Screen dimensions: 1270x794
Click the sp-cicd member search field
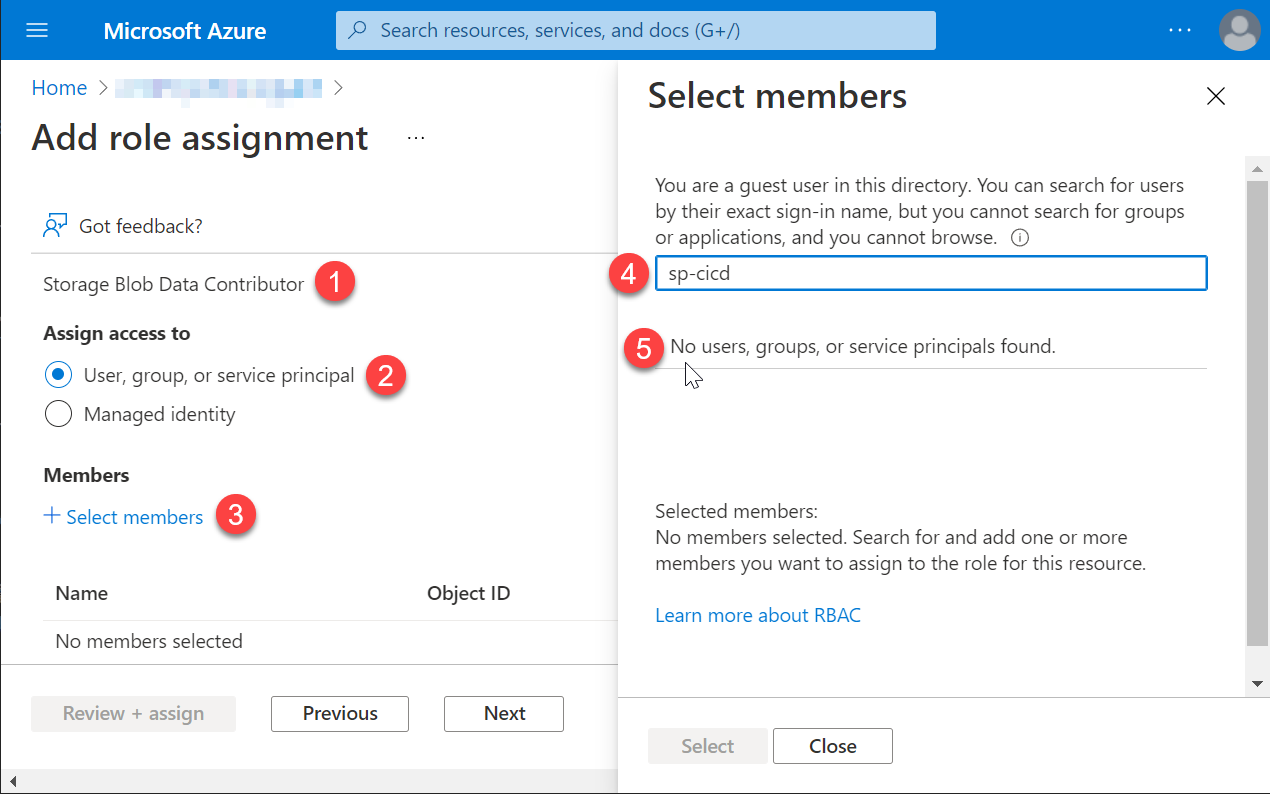coord(931,273)
